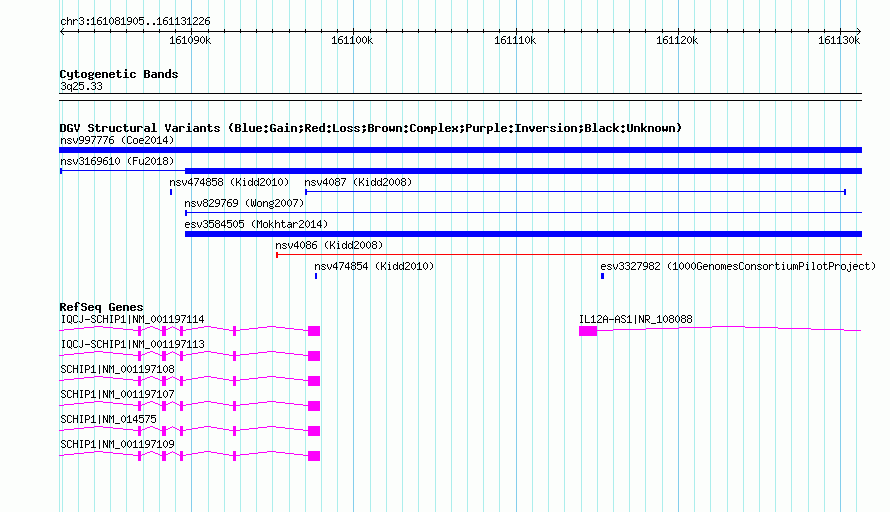
Task: Click the RefSeq Genes track title
Action: coord(101,307)
